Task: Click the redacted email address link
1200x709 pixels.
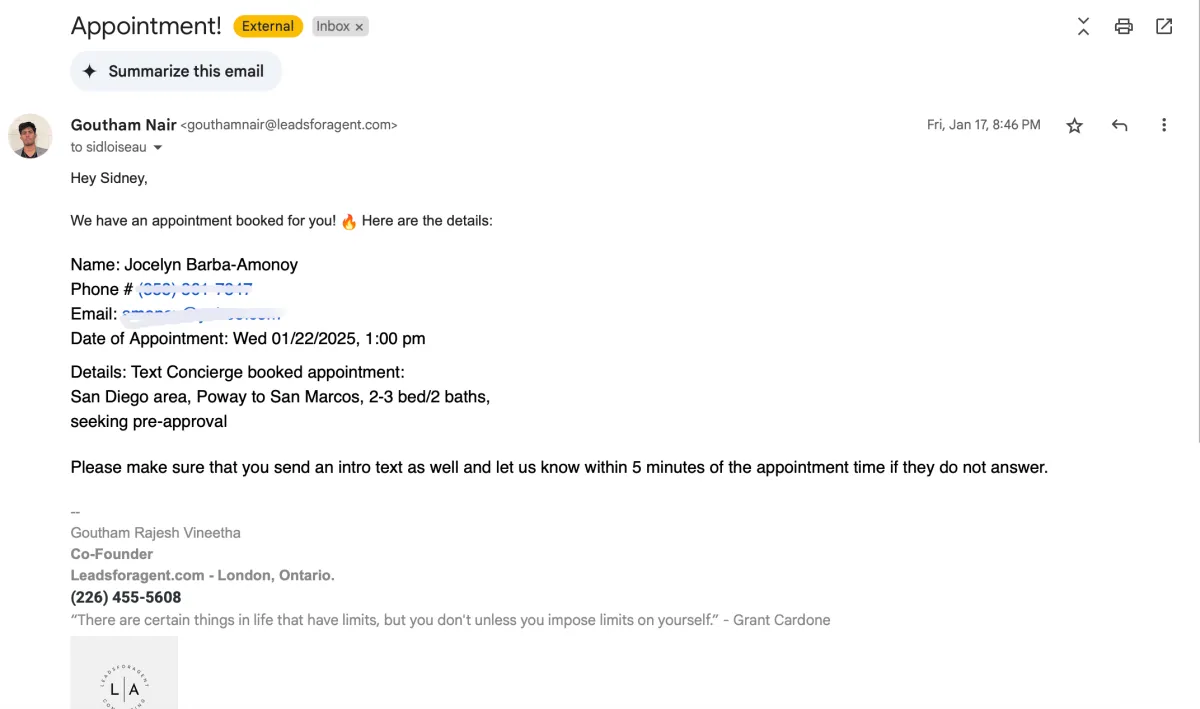Action: click(x=202, y=314)
